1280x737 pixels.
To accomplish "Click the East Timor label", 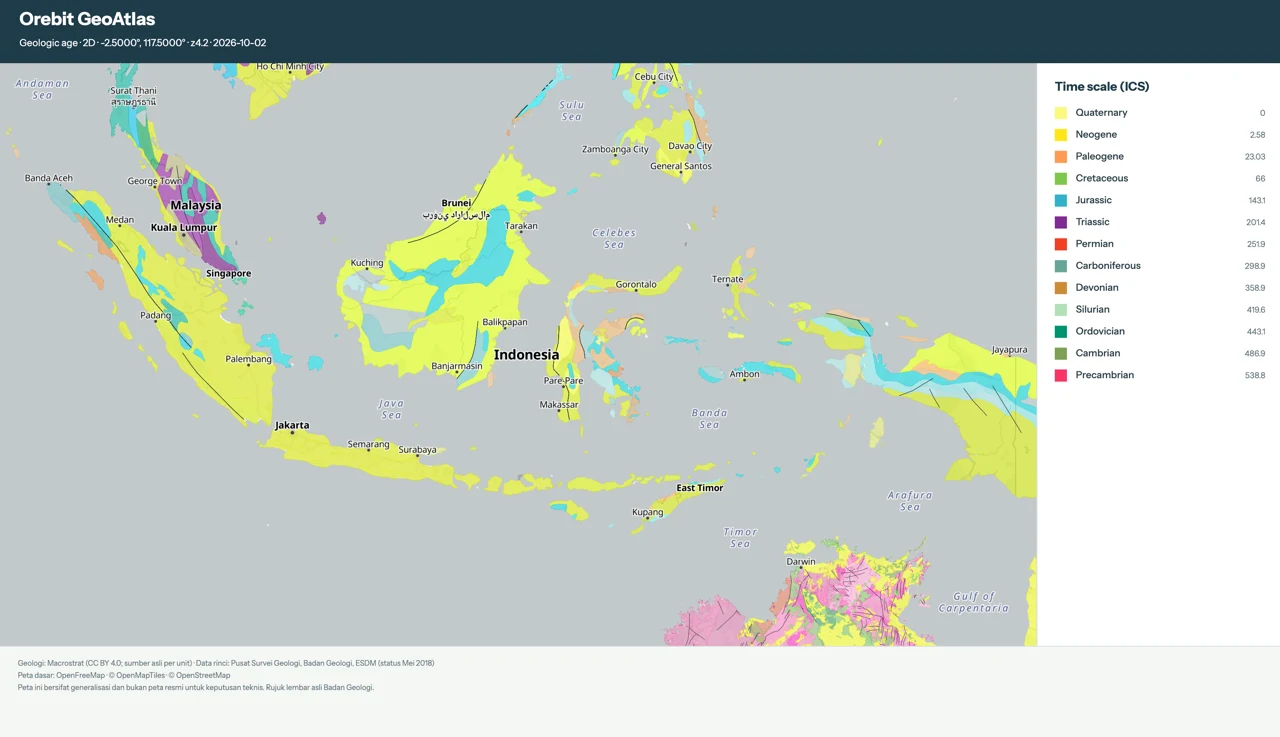I will pos(700,488).
